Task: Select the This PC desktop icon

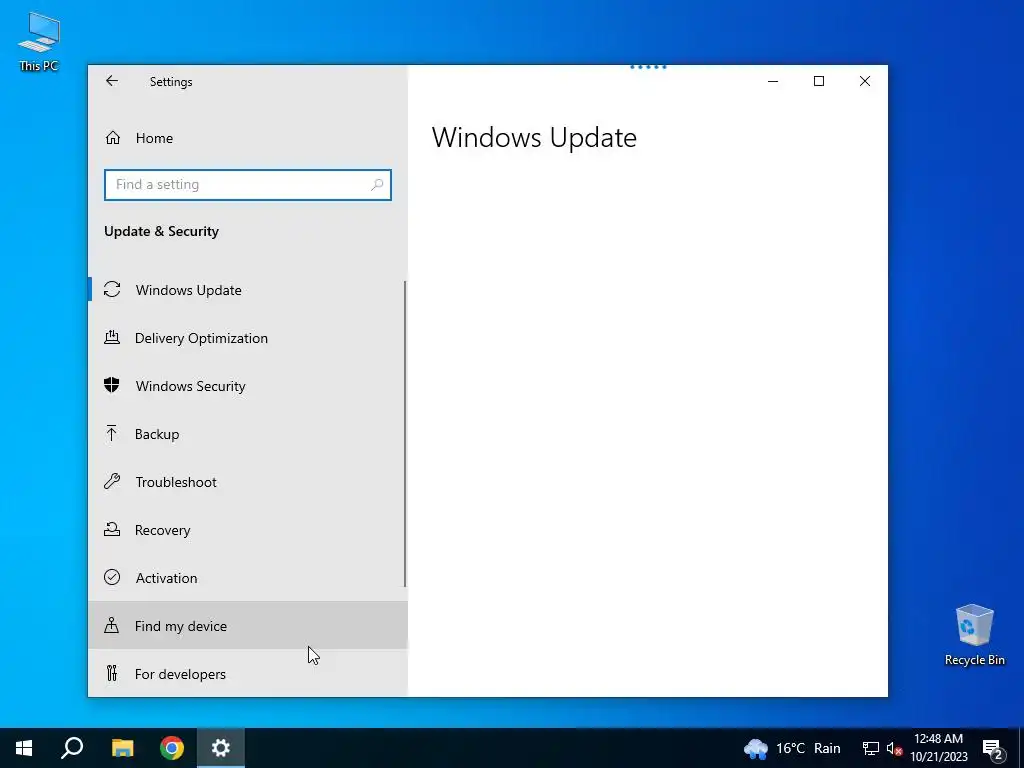Action: pyautogui.click(x=39, y=41)
